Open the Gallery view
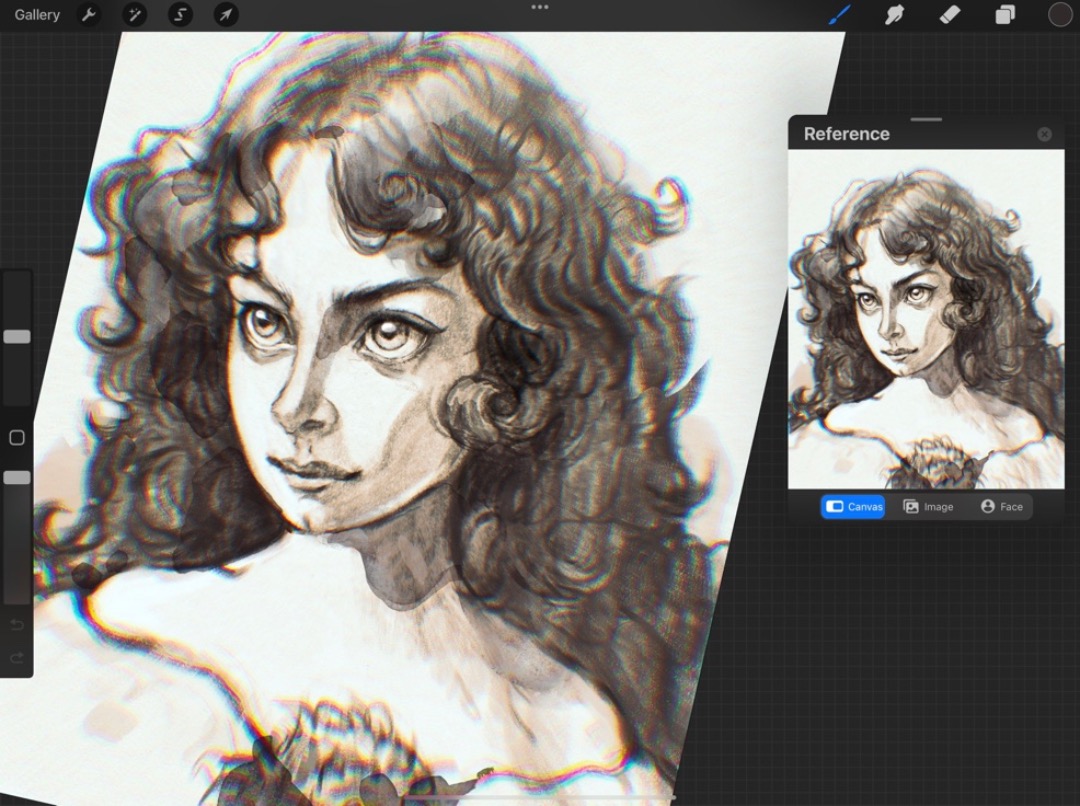1080x806 pixels. 37,14
